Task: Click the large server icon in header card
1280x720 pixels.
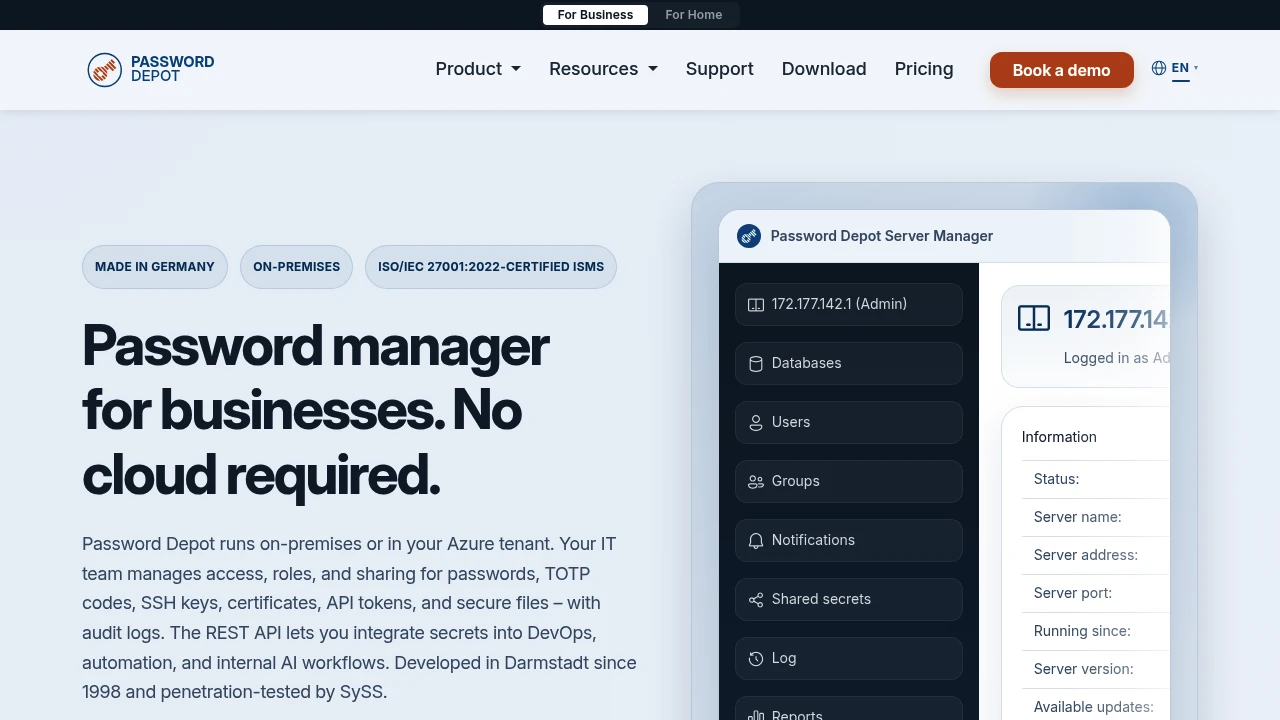Action: coord(1034,319)
